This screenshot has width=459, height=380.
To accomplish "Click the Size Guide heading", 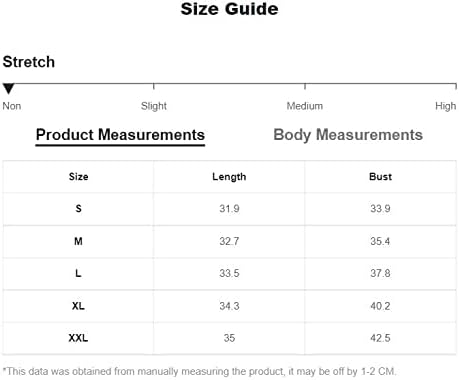I will pos(229,9).
